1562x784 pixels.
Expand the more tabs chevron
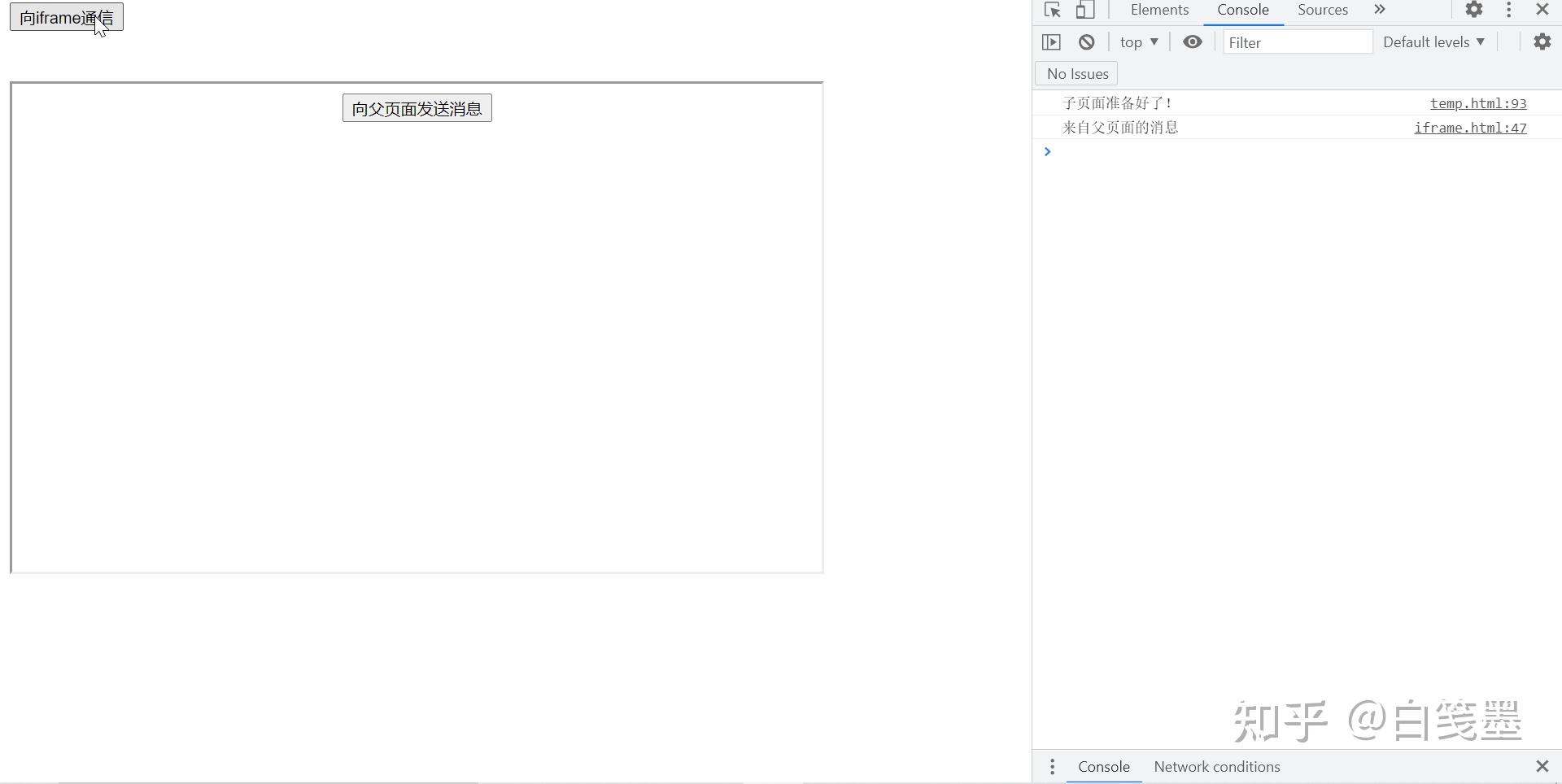pos(1380,10)
